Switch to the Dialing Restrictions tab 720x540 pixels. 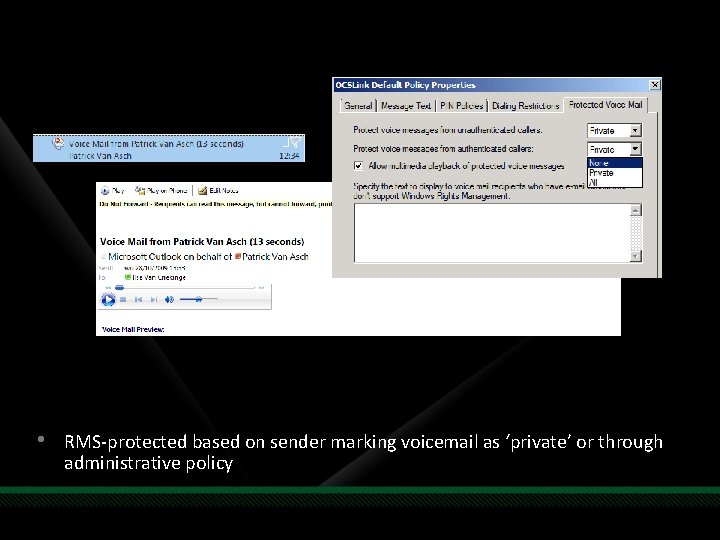525,106
